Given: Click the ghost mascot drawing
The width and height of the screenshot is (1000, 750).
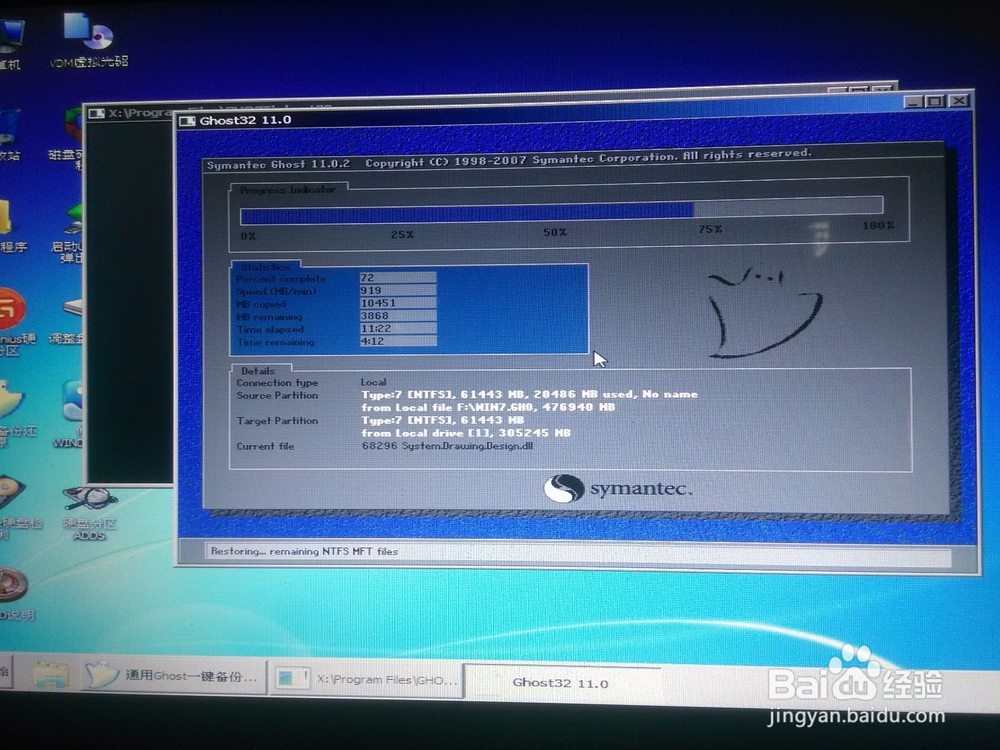Looking at the screenshot, I should pos(764,312).
